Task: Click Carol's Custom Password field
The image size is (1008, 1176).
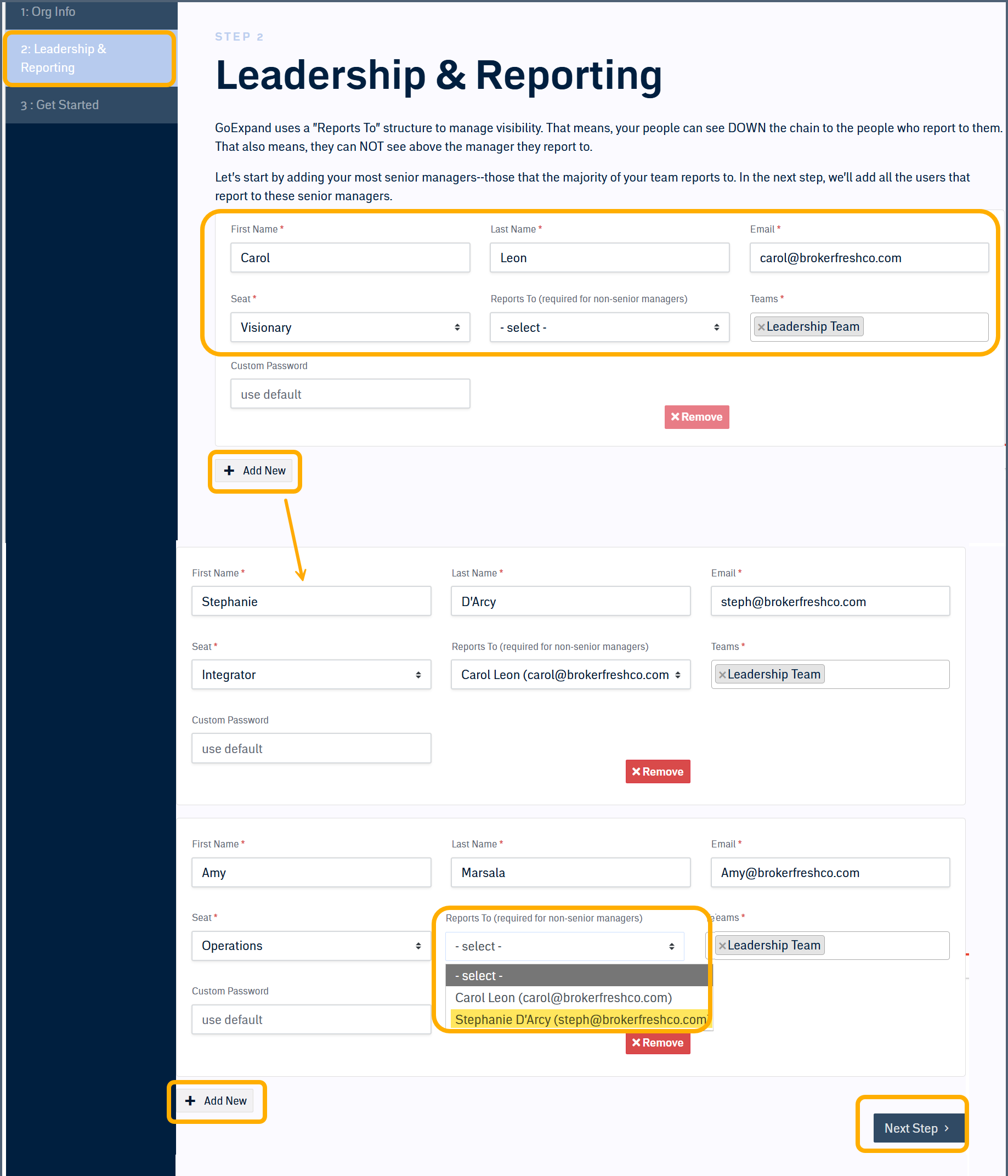Action: (x=350, y=394)
